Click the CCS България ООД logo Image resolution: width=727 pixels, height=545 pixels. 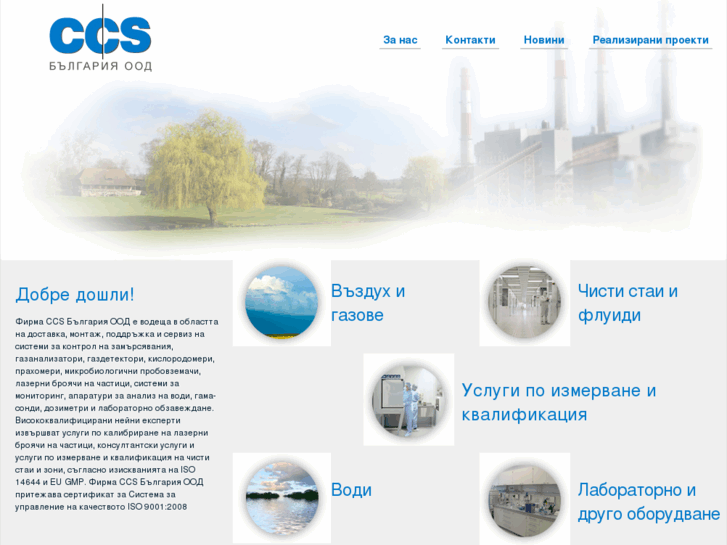[101, 38]
